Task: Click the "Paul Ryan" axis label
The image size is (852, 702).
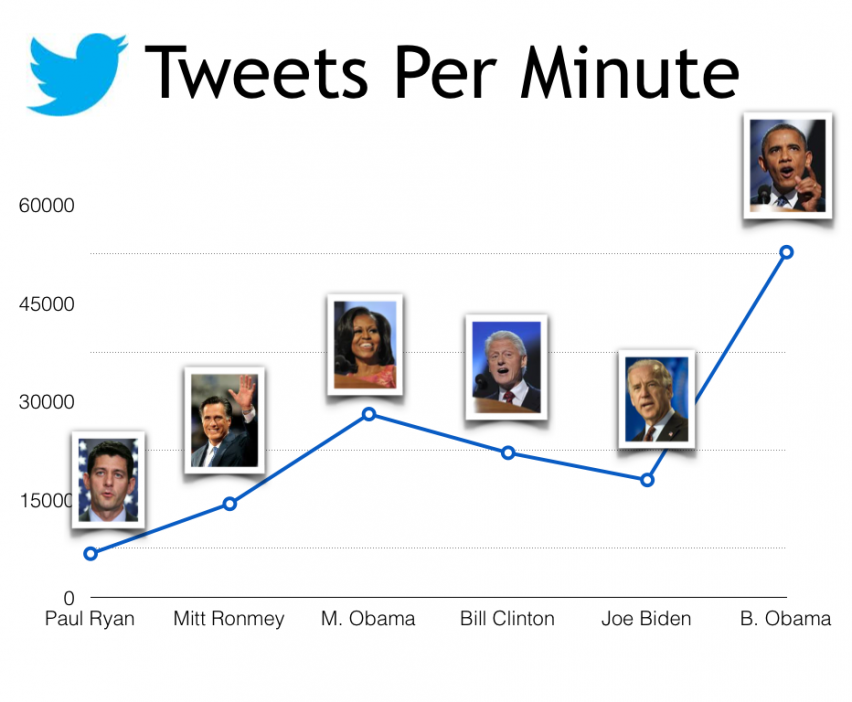Action: [x=90, y=619]
